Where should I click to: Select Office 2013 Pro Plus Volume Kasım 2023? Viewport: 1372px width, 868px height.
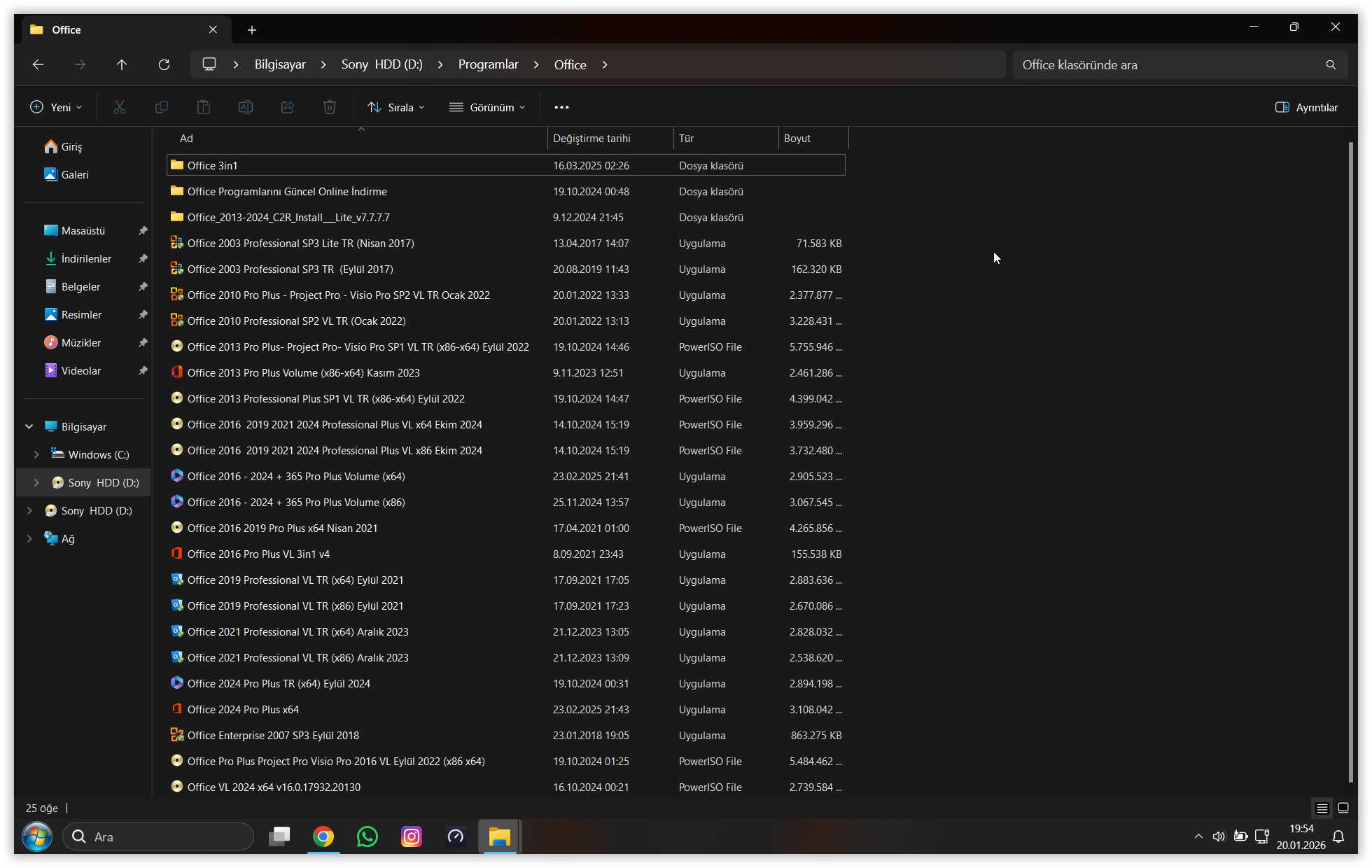click(506, 372)
